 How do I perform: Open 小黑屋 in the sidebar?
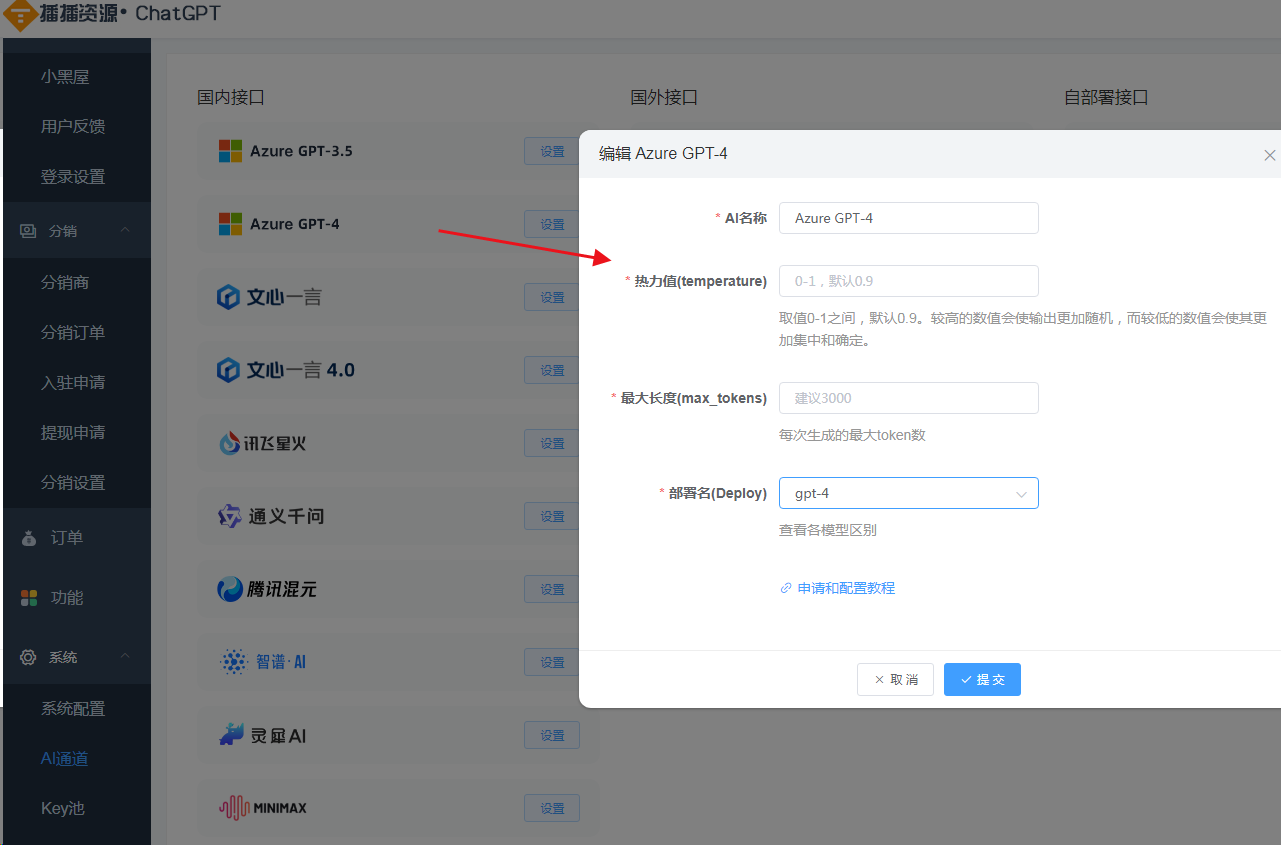pos(65,77)
